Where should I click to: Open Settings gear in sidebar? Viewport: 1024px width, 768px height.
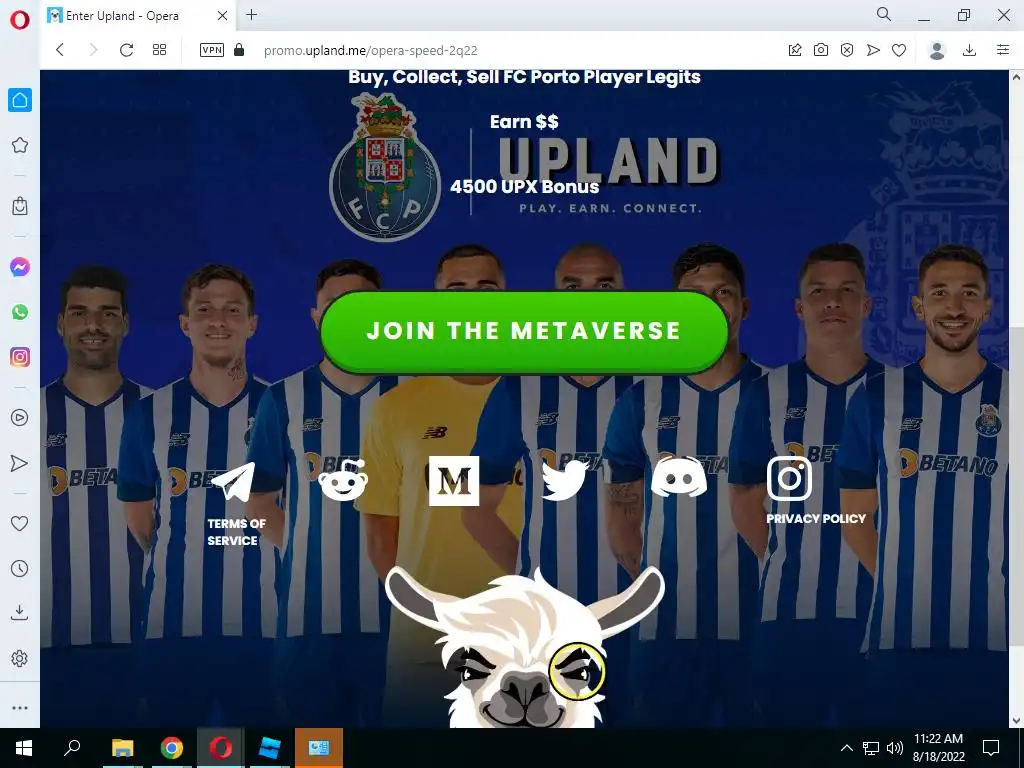coord(20,658)
